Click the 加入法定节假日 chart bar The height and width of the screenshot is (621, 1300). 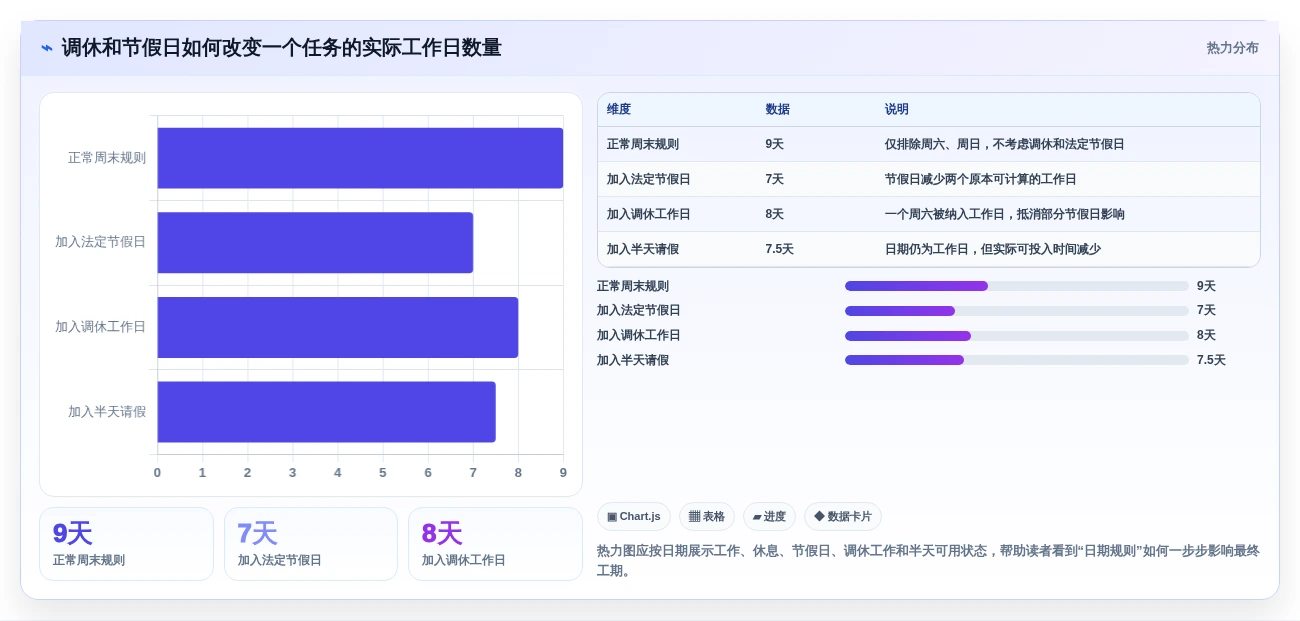[315, 242]
